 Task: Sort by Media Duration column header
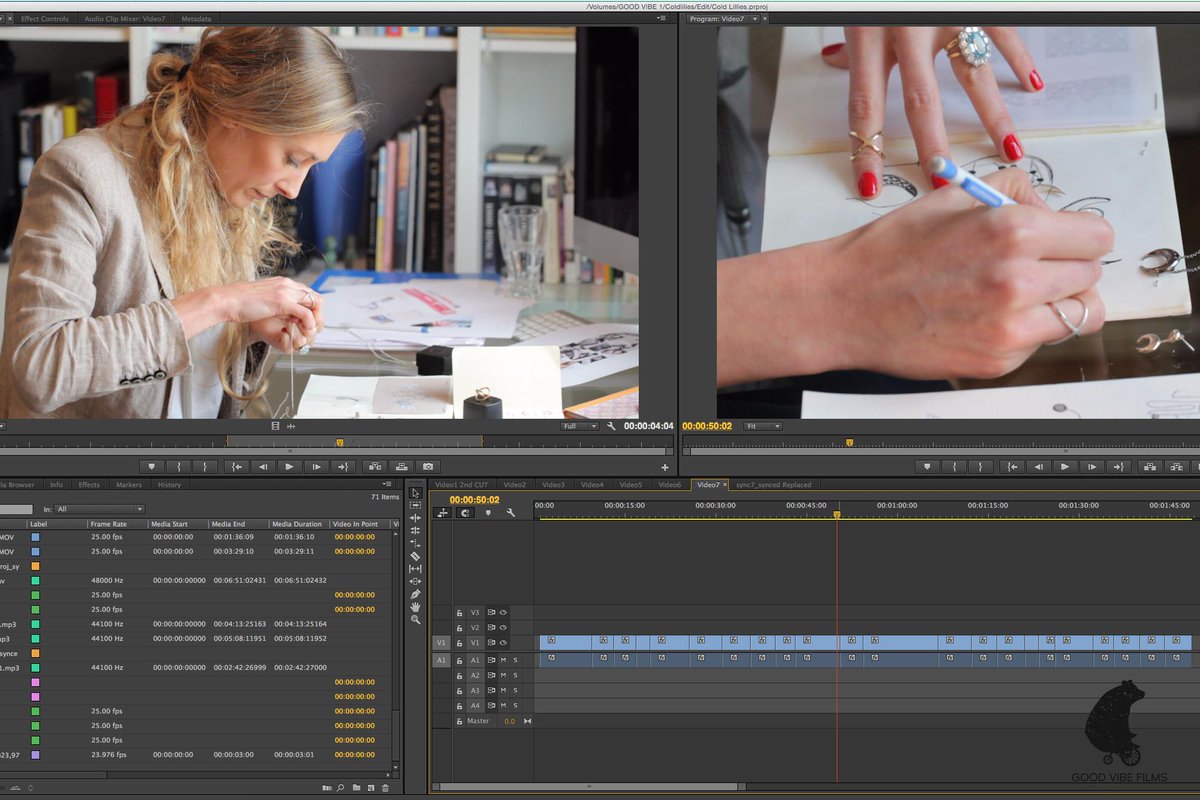coord(298,524)
